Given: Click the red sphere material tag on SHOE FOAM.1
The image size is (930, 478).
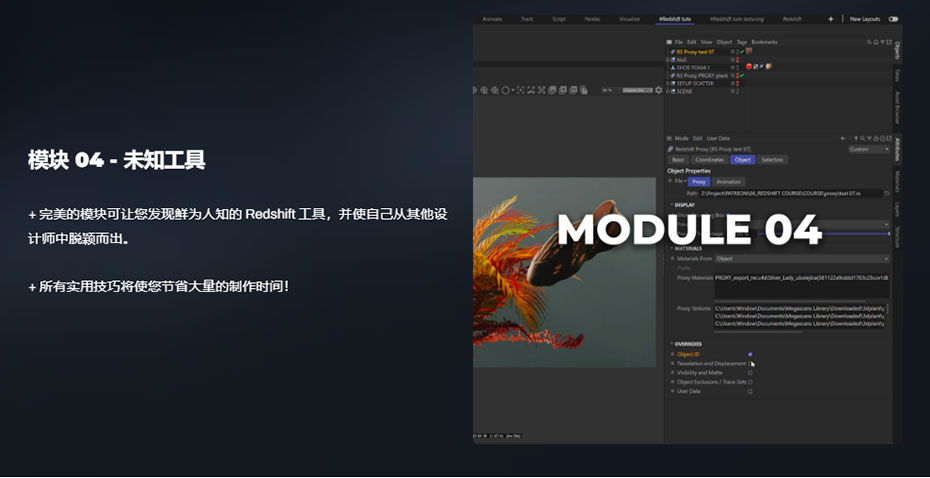Looking at the screenshot, I should tap(749, 67).
